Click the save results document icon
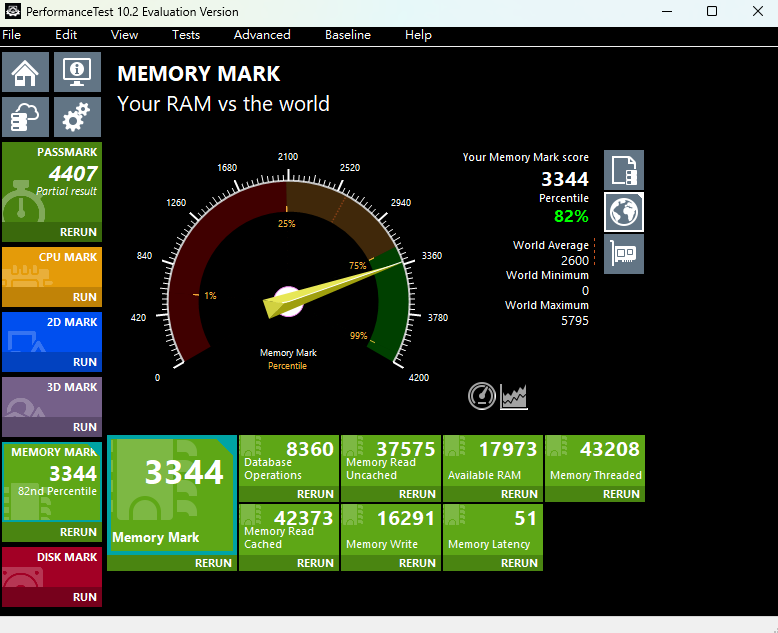Image resolution: width=778 pixels, height=633 pixels. click(x=624, y=170)
